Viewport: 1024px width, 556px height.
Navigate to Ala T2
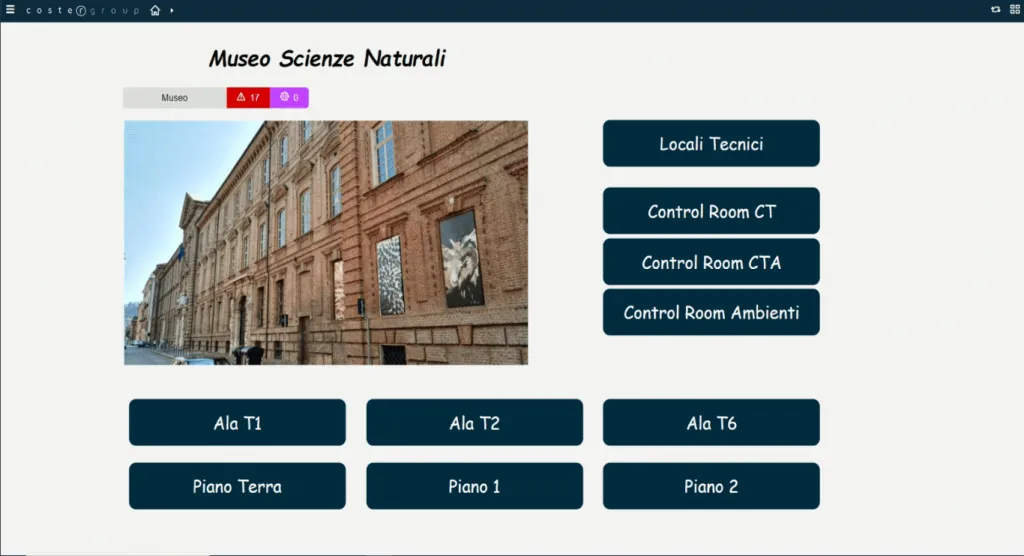point(474,423)
